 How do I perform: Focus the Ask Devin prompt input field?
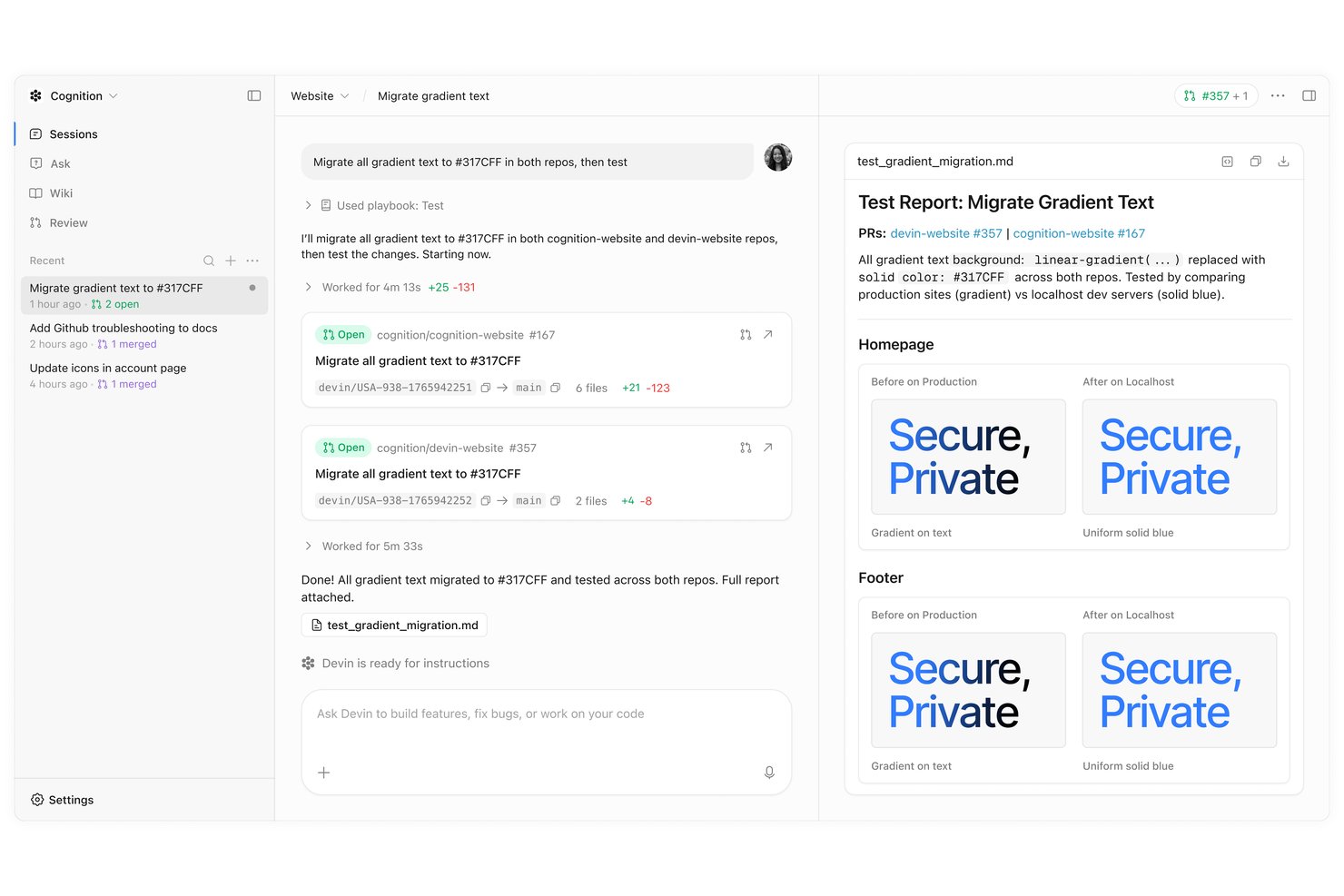(x=546, y=742)
